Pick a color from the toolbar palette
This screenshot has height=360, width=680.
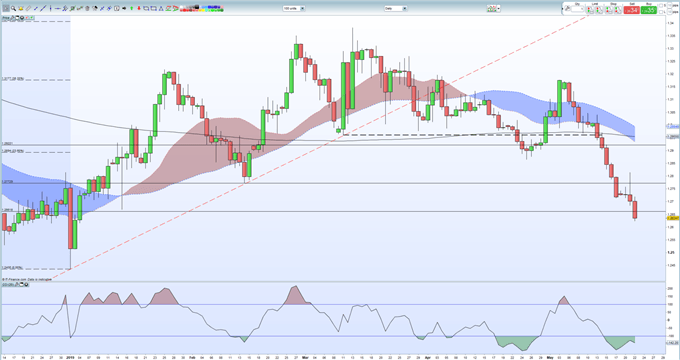[202, 8]
